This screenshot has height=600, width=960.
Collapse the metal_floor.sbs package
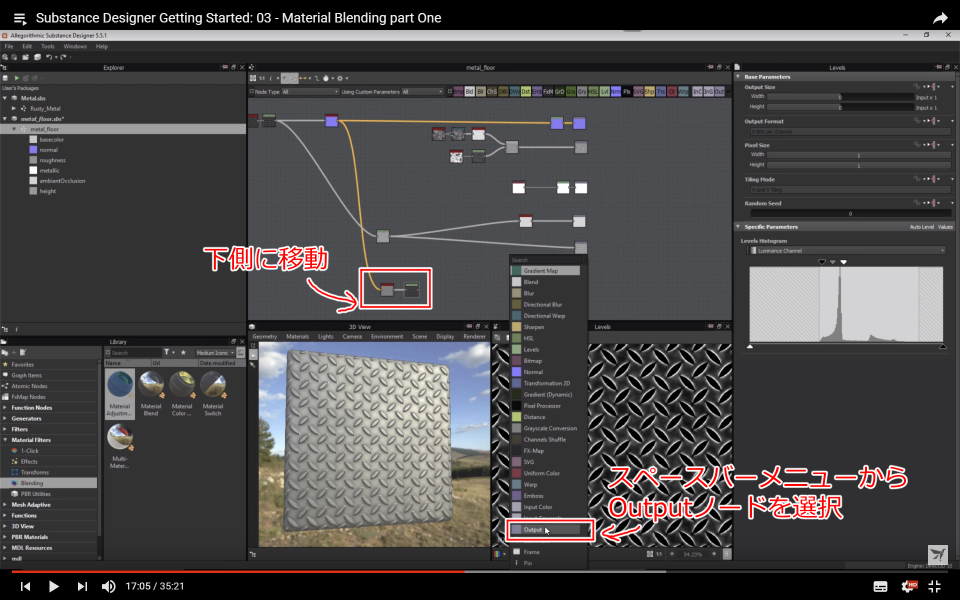click(5, 119)
